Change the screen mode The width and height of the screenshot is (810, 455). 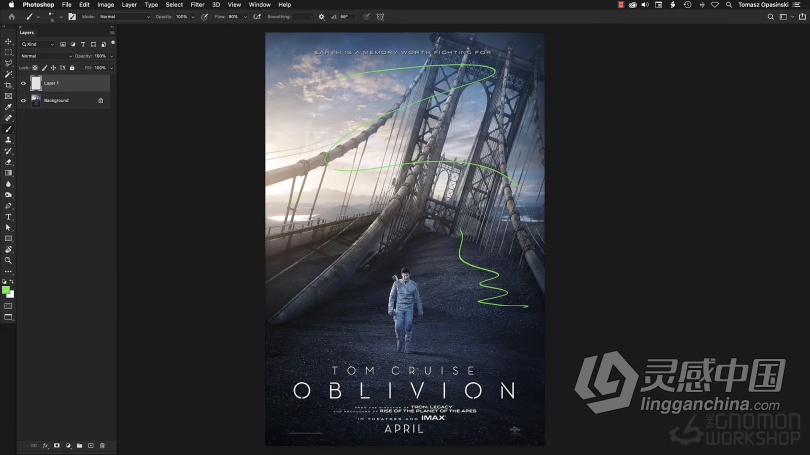click(x=8, y=317)
